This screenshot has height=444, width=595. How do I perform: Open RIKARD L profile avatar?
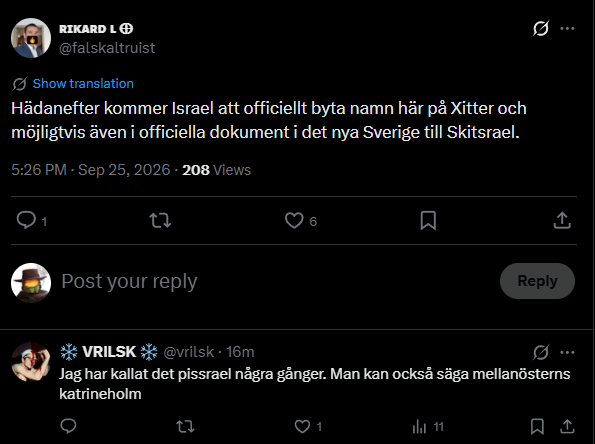(x=31, y=38)
